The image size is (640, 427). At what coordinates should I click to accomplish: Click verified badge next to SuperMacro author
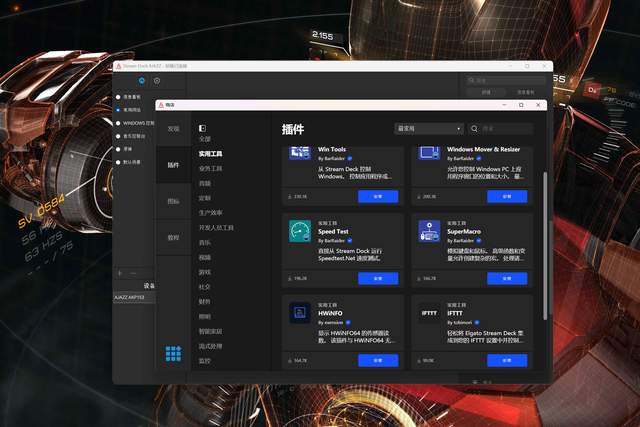point(479,240)
